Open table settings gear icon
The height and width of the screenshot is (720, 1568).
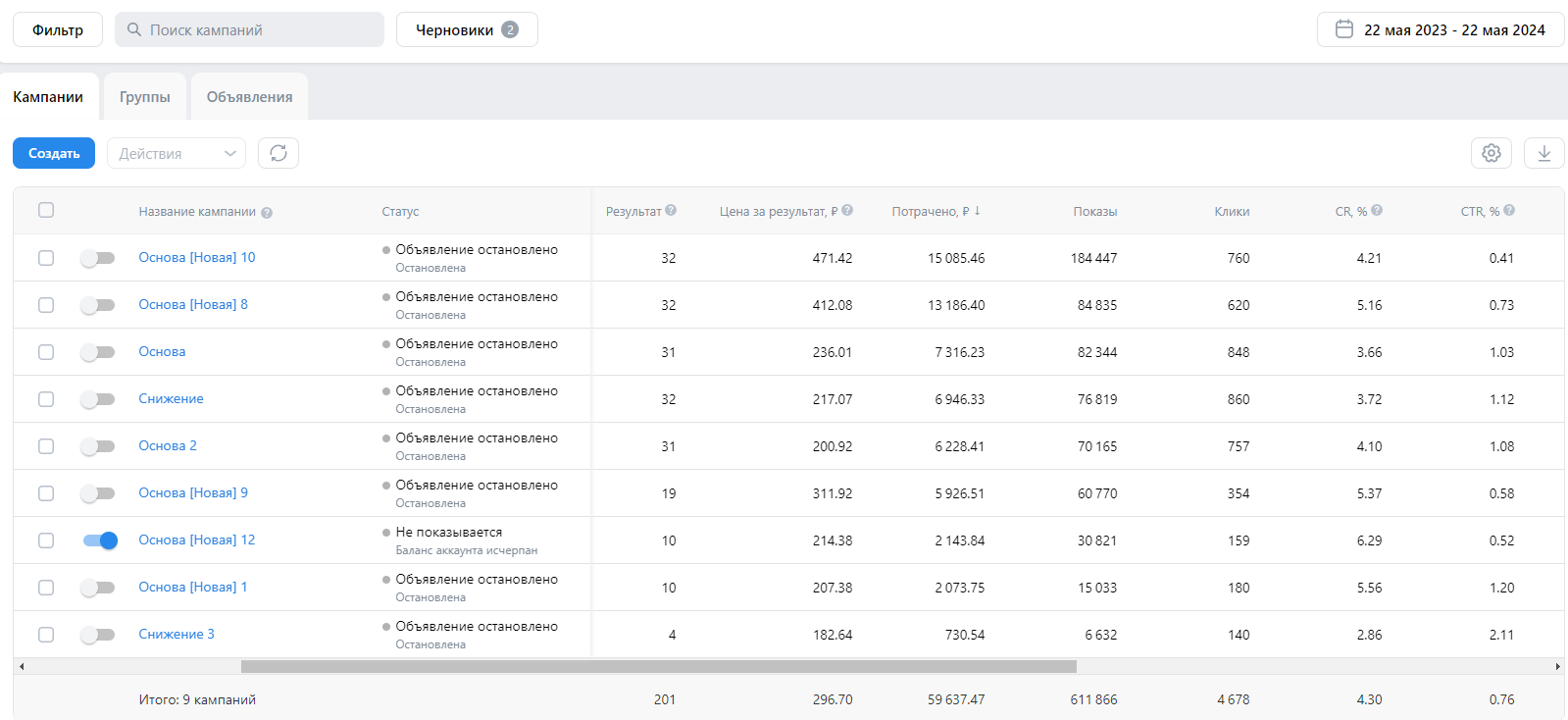[1492, 153]
